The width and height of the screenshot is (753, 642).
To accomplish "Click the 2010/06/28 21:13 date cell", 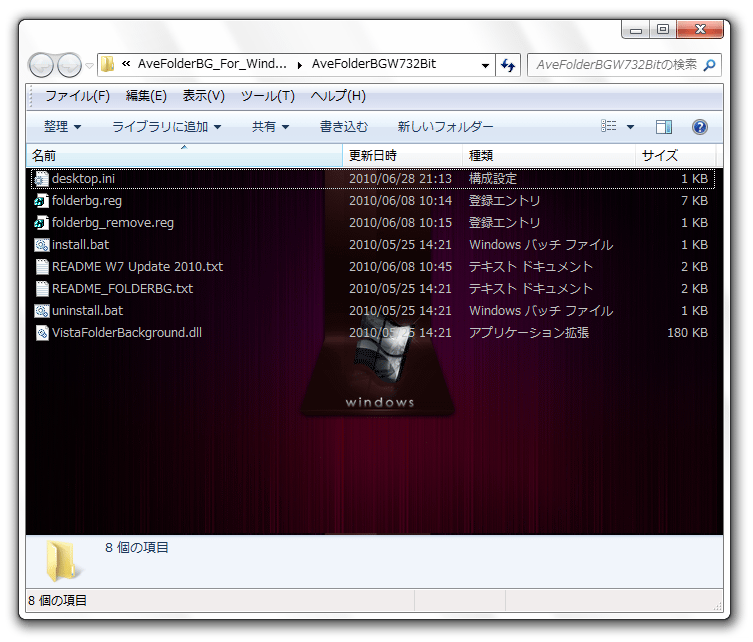I will tap(401, 179).
